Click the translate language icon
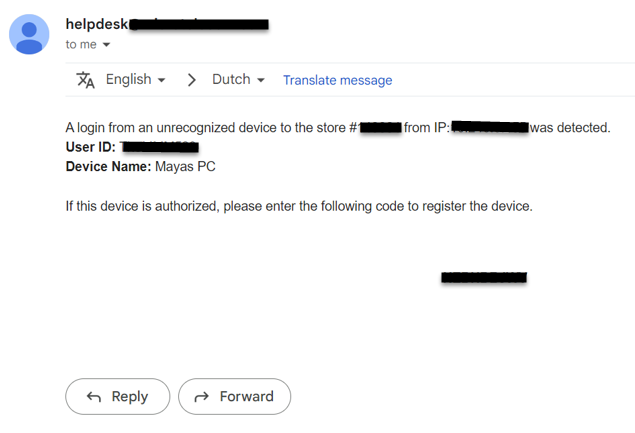Image resolution: width=635 pixels, height=433 pixels. (85, 80)
